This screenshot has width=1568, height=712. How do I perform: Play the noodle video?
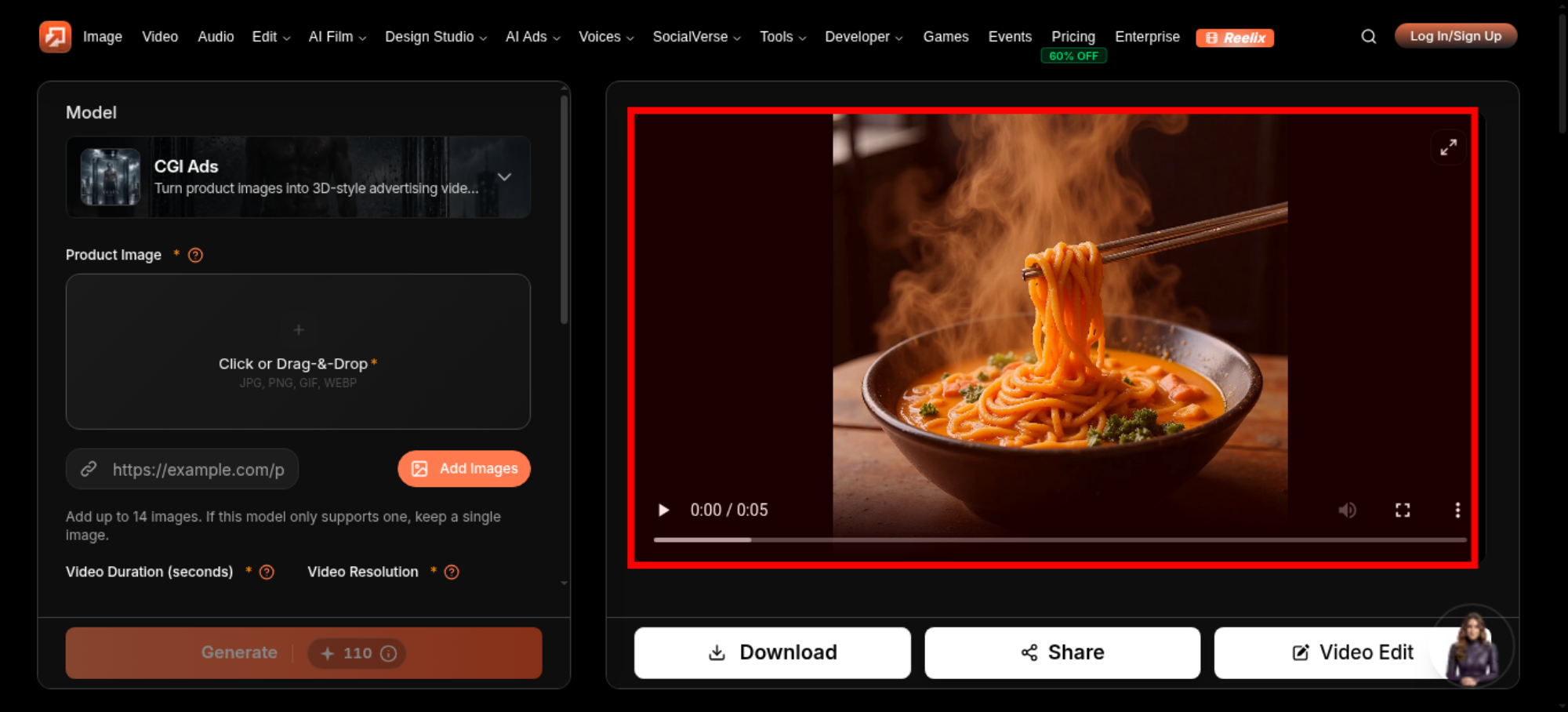tap(663, 510)
